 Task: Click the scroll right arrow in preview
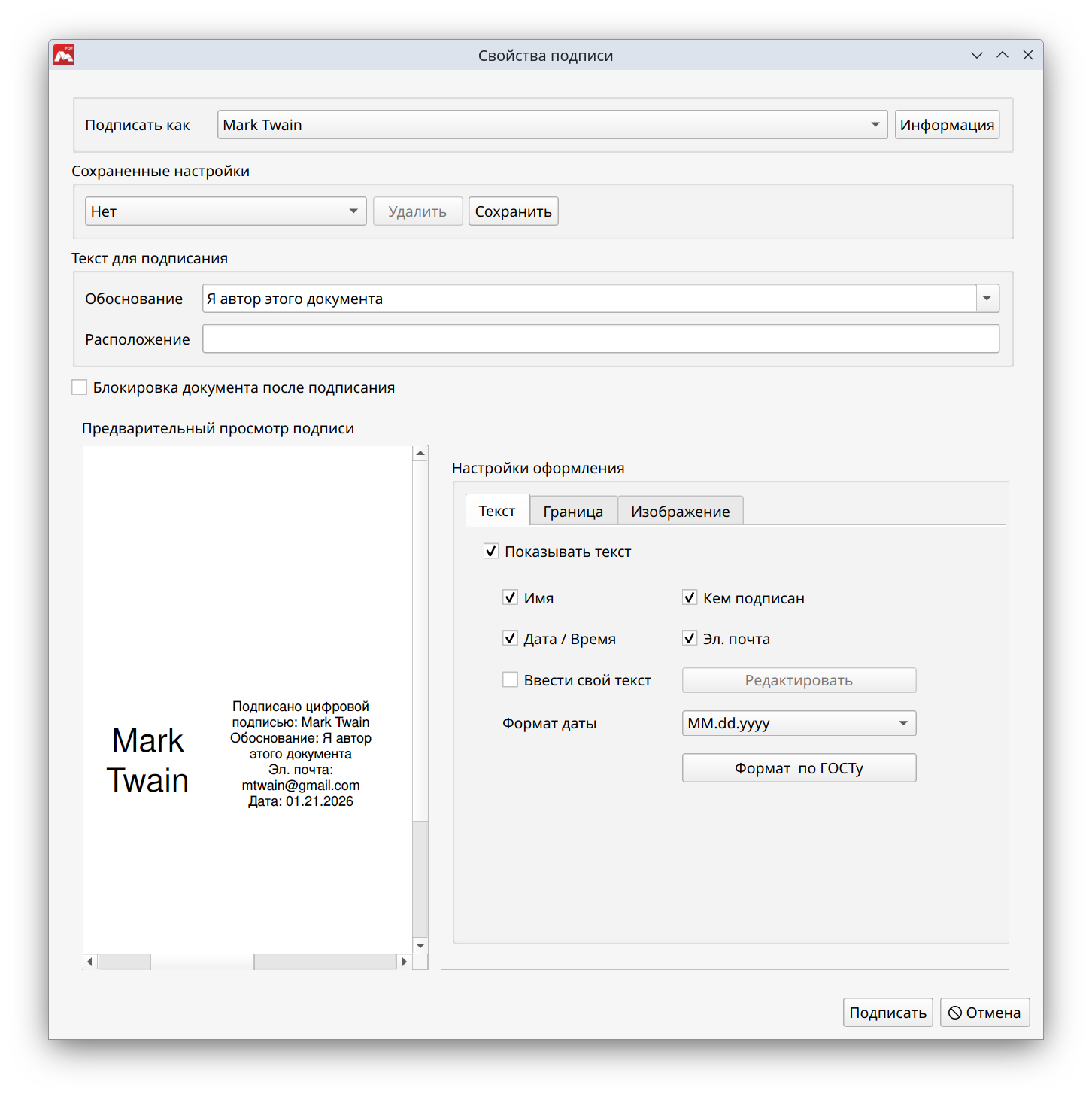coord(405,962)
